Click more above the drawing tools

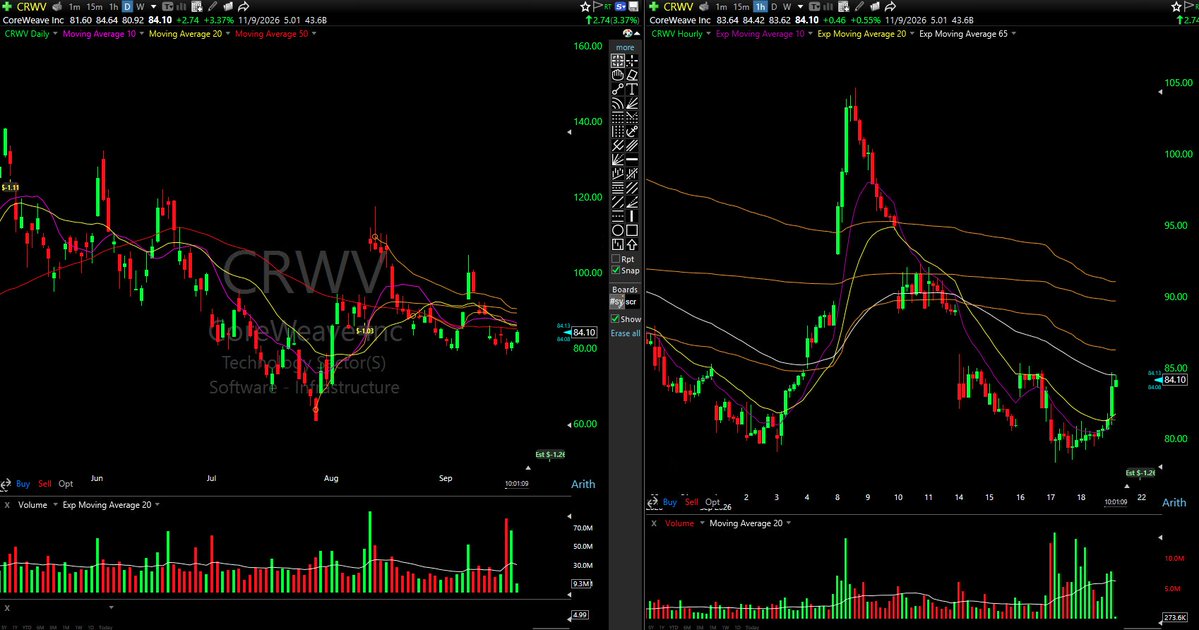coord(625,47)
